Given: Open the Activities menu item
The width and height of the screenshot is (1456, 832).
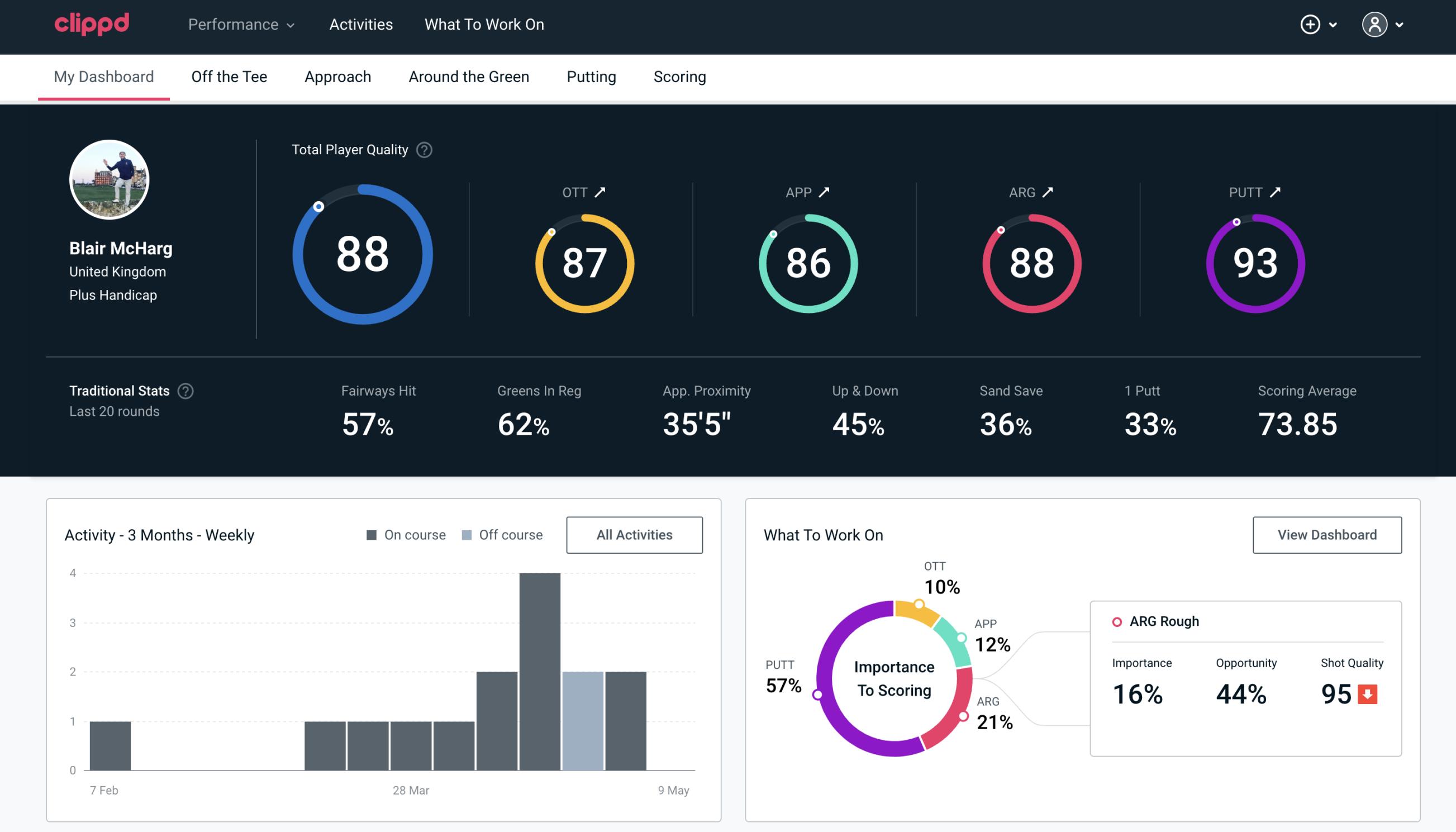Looking at the screenshot, I should click(360, 25).
